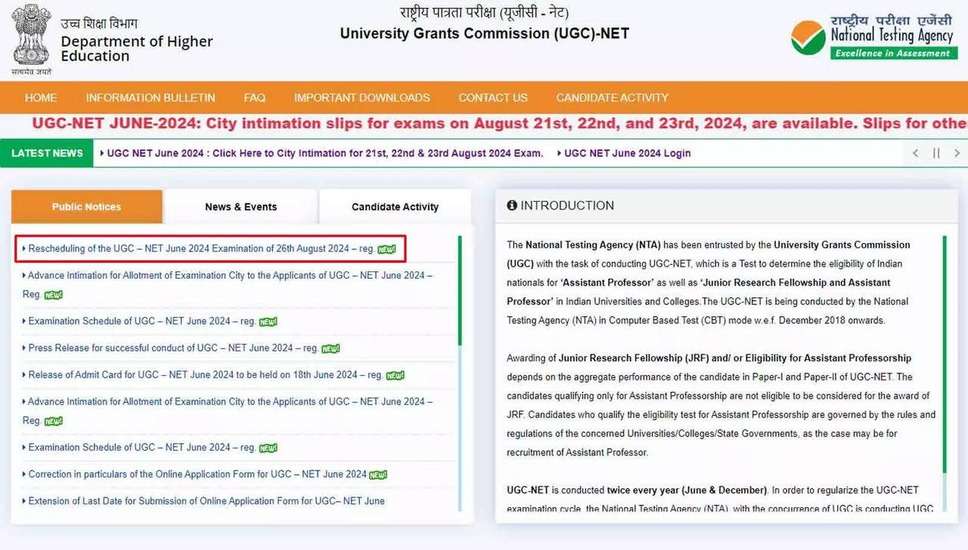
Task: Click the NEW badge on Rescheduling notice
Action: click(387, 249)
